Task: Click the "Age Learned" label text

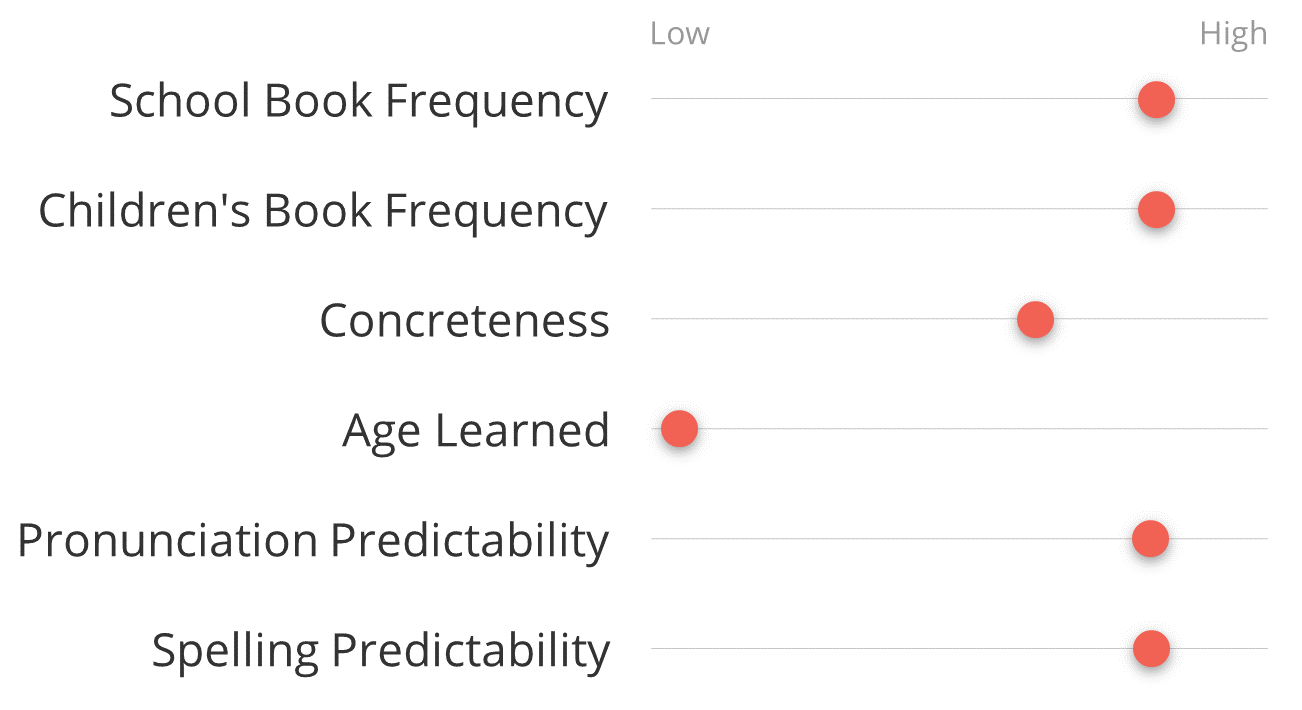Action: (475, 431)
